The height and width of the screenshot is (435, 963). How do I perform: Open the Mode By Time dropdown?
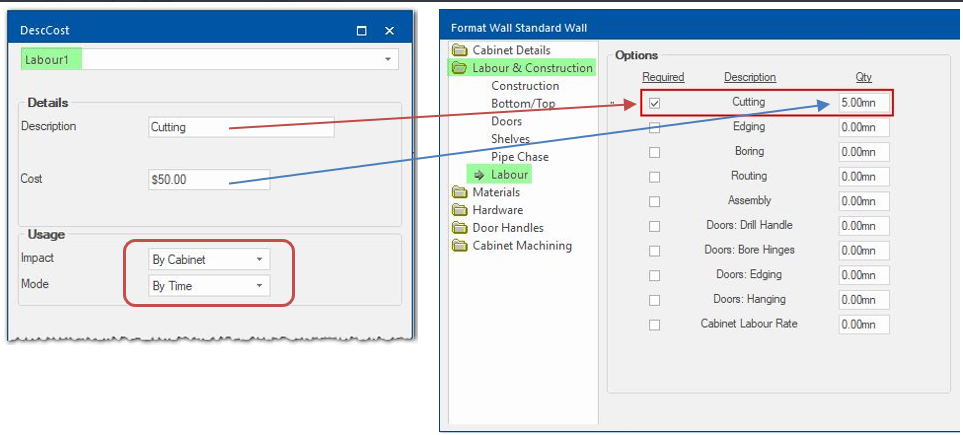click(259, 286)
